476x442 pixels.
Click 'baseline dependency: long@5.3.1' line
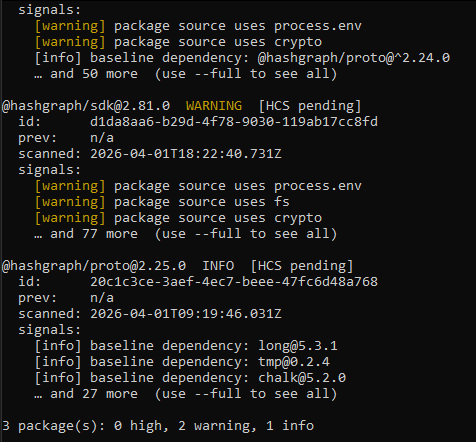(186, 346)
